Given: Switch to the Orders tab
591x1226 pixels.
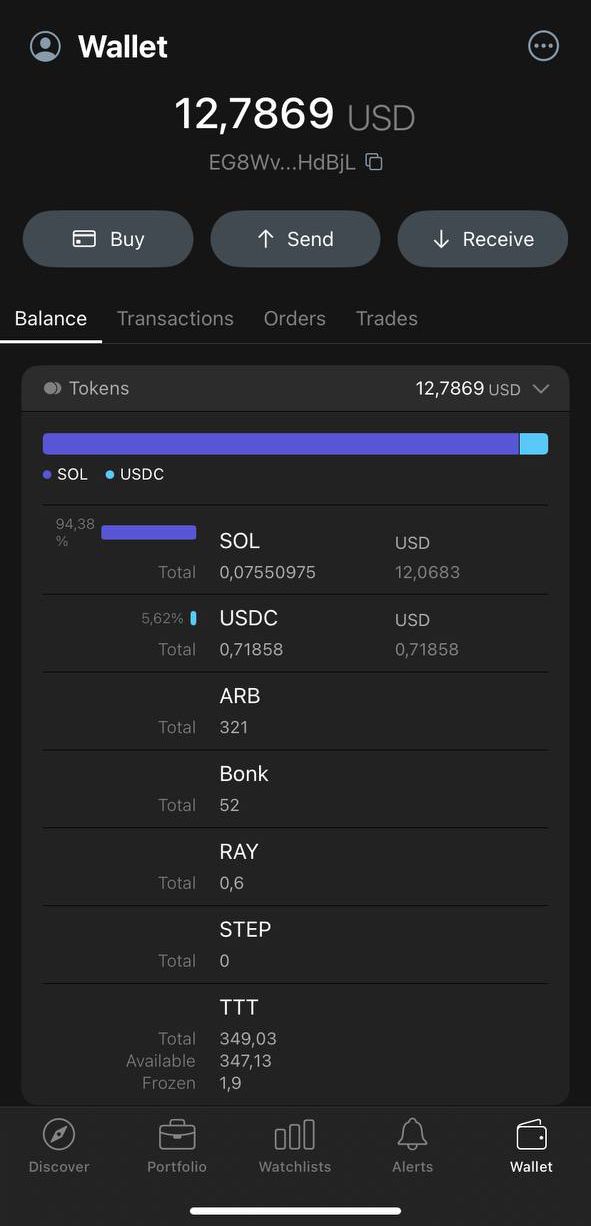Looking at the screenshot, I should click(x=295, y=318).
